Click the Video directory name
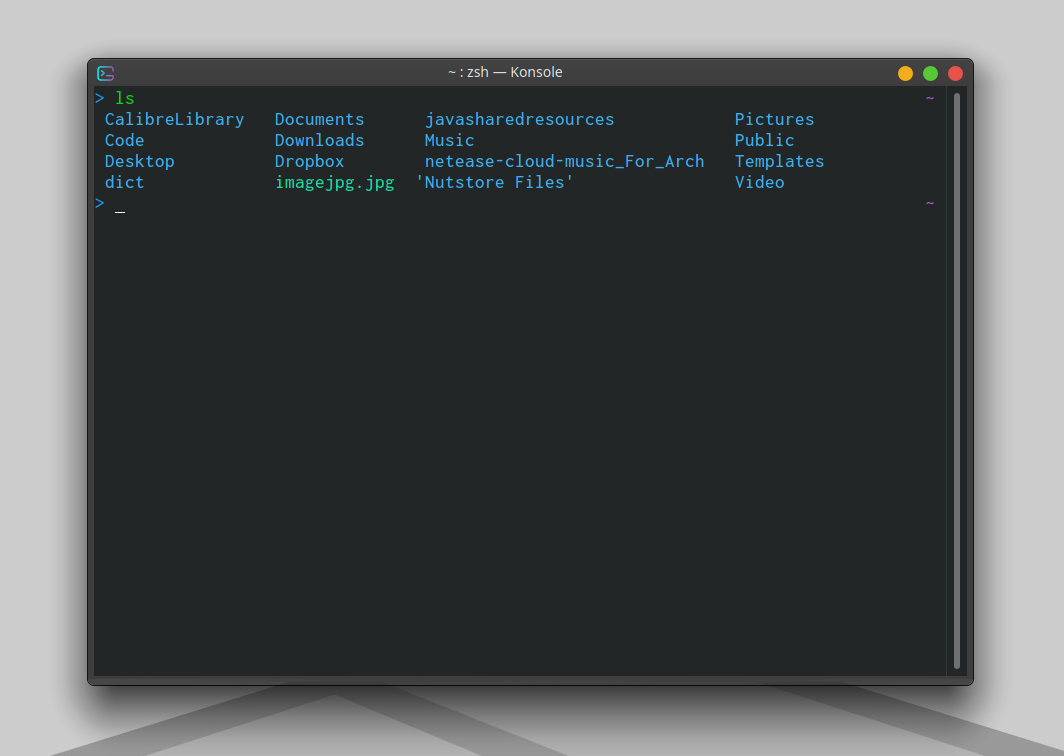This screenshot has height=756, width=1064. pyautogui.click(x=759, y=183)
